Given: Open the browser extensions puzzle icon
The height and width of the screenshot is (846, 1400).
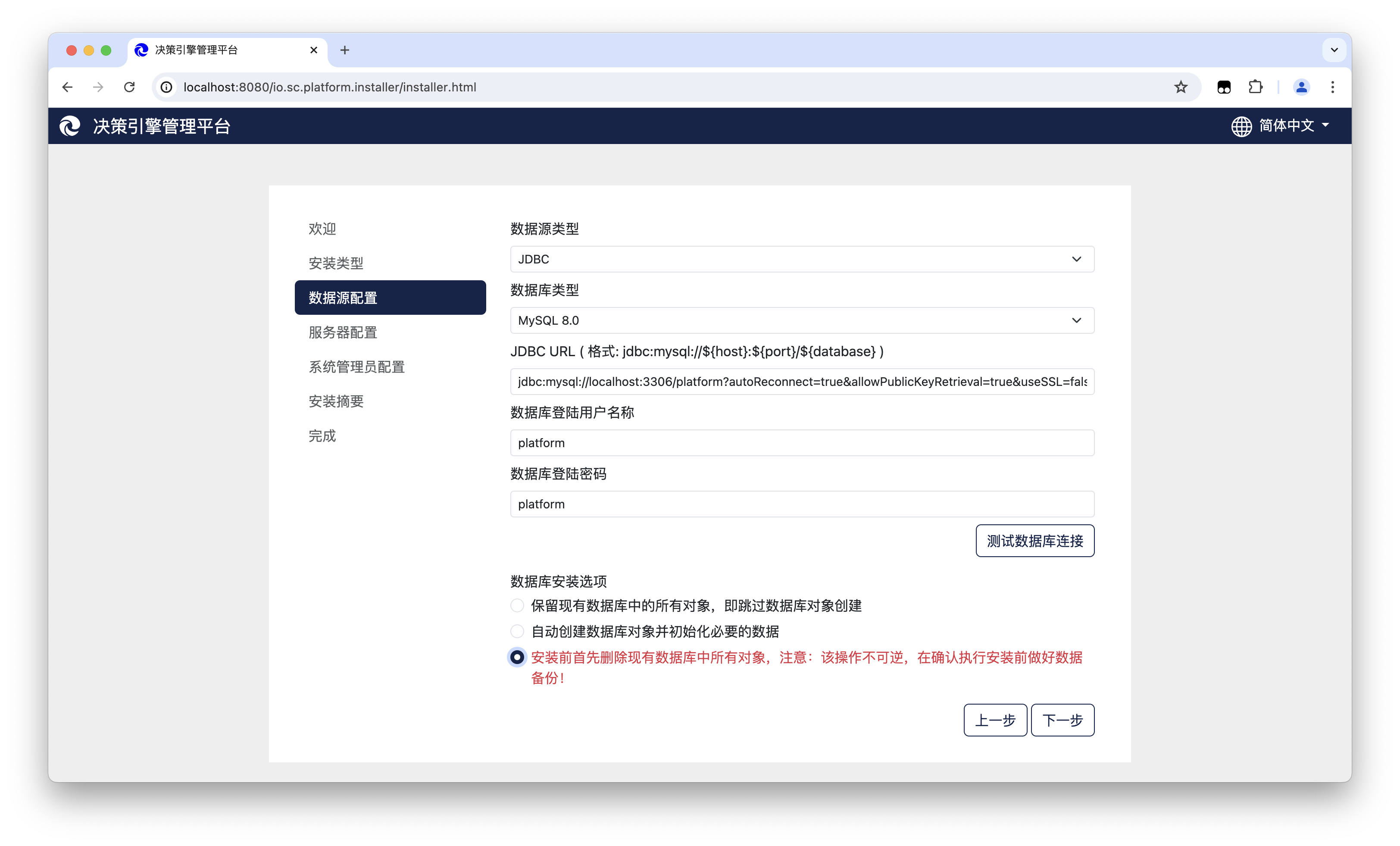Looking at the screenshot, I should pyautogui.click(x=1255, y=87).
